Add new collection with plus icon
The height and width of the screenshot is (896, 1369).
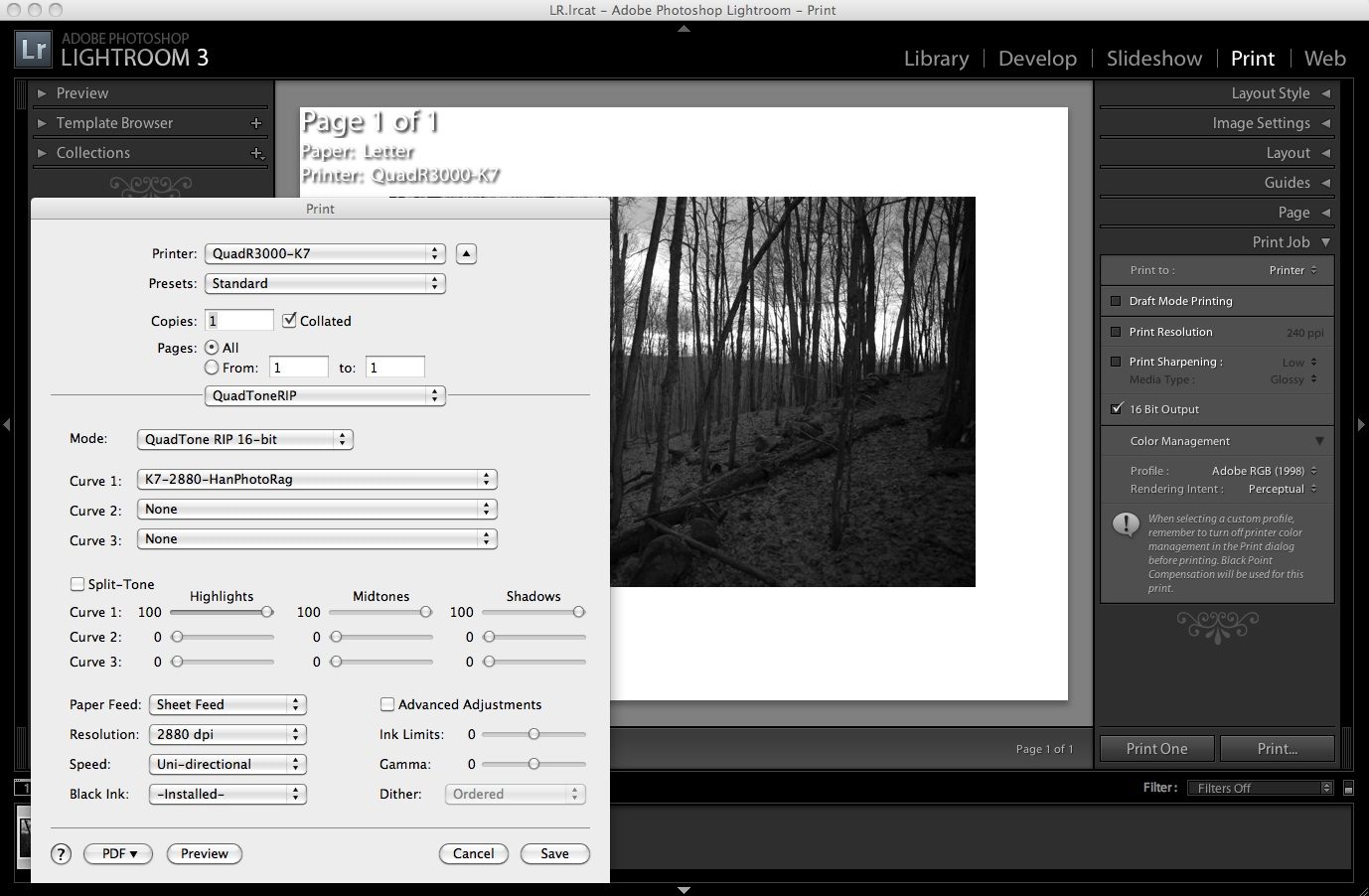[x=256, y=153]
